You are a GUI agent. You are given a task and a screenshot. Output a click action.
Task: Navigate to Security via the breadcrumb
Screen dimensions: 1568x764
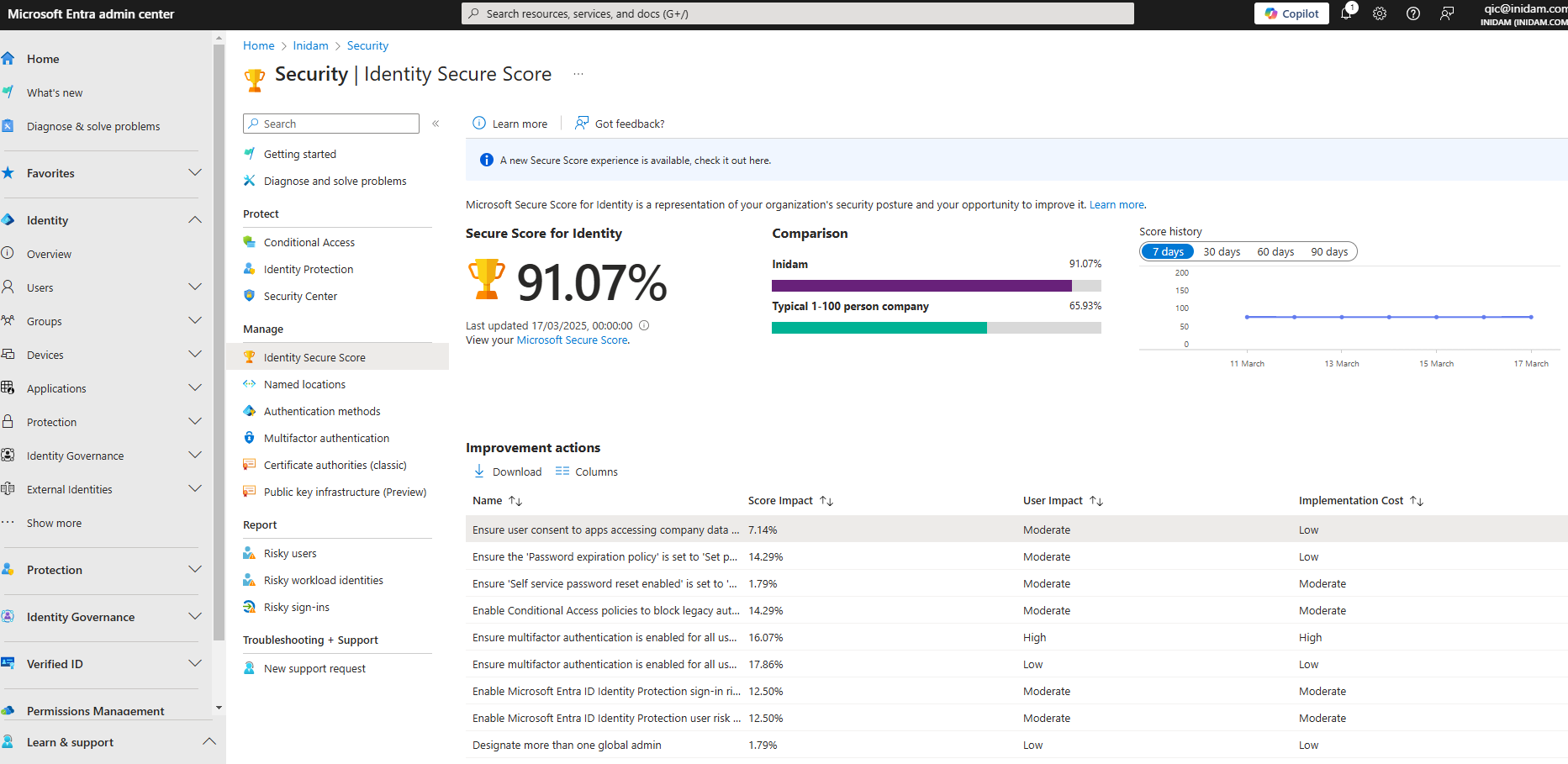[367, 45]
